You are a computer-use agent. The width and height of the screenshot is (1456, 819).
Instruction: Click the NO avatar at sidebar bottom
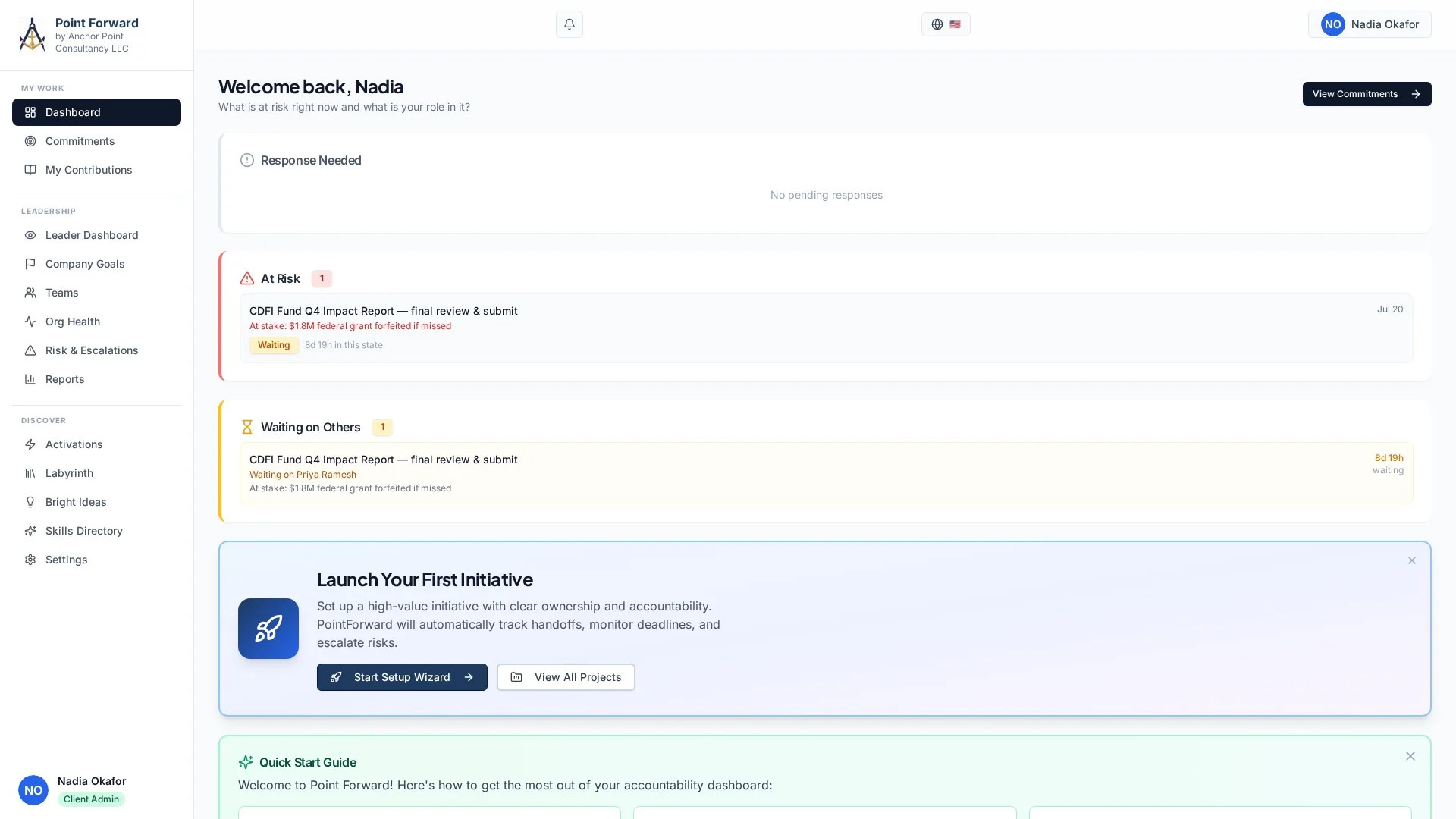(33, 790)
